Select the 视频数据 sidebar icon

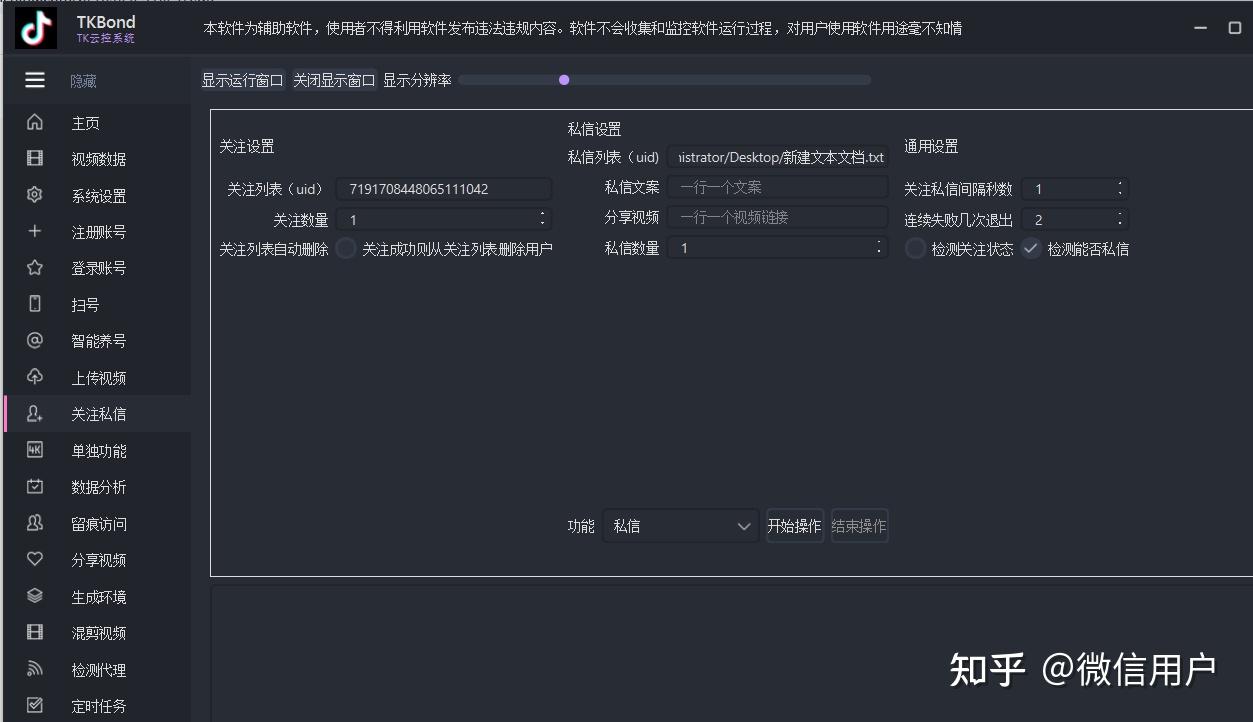pyautogui.click(x=34, y=158)
